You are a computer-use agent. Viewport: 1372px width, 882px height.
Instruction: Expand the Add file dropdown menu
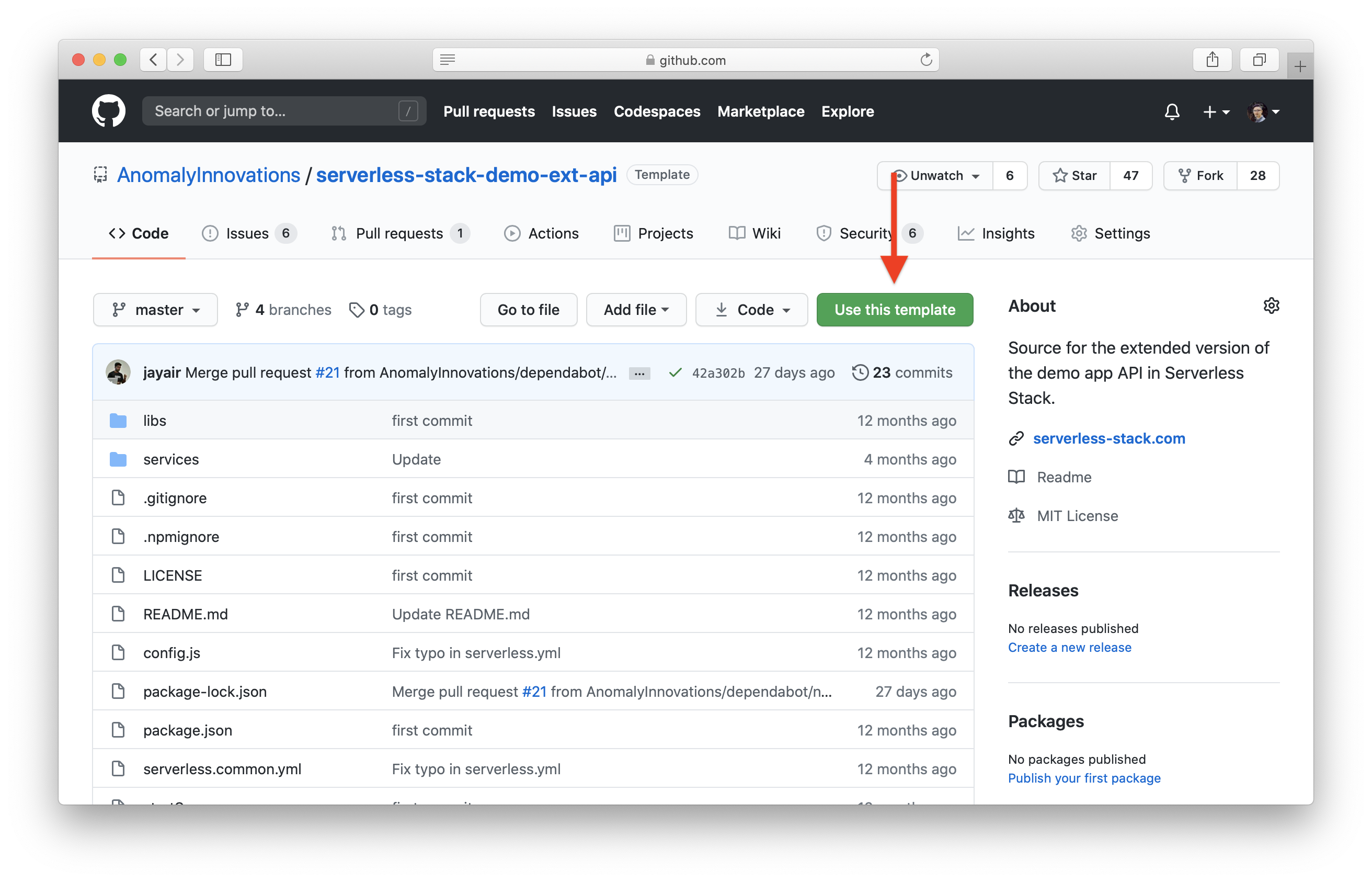[634, 309]
